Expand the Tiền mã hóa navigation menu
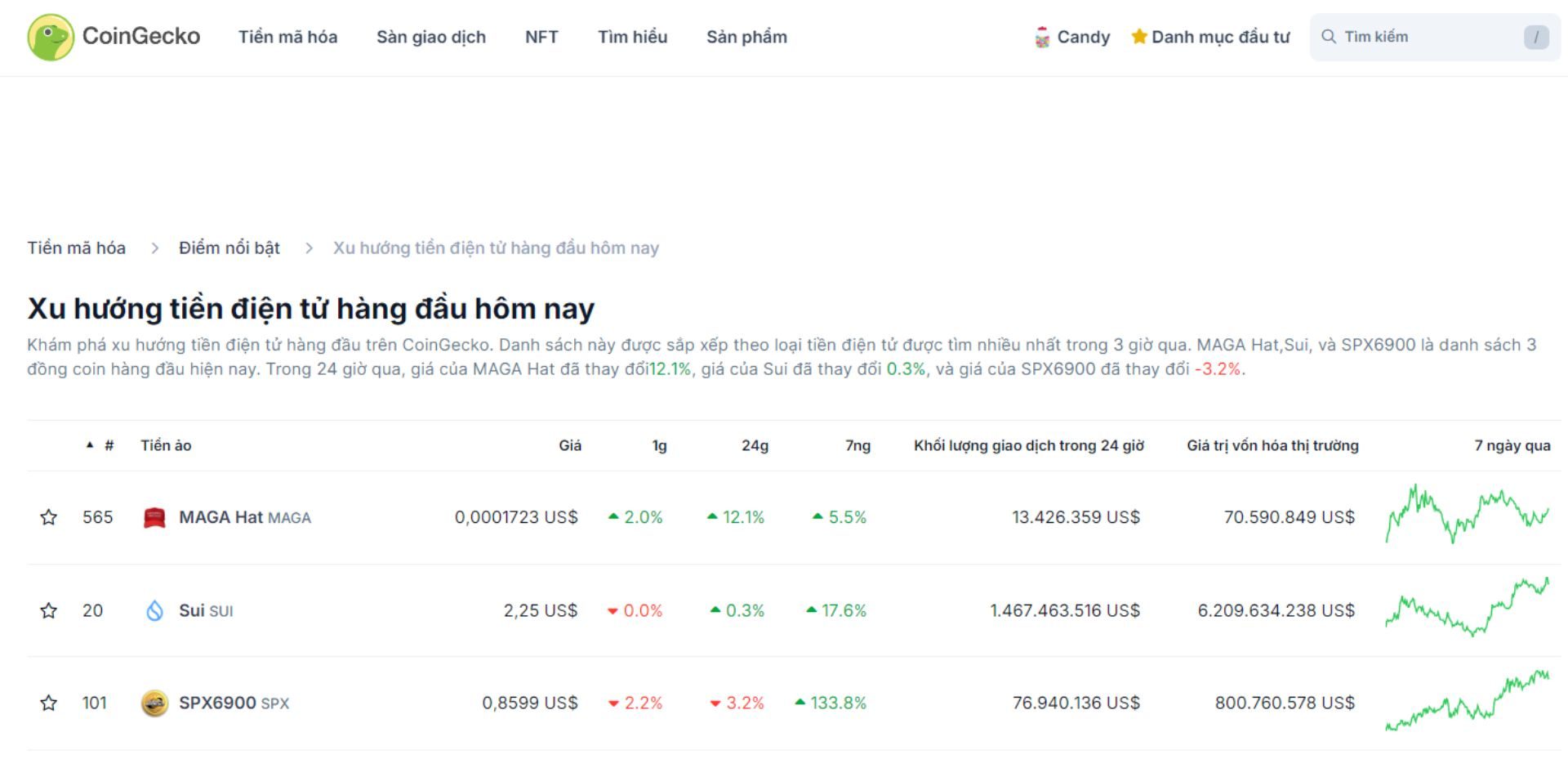Viewport: 1568px width, 768px height. coord(288,37)
